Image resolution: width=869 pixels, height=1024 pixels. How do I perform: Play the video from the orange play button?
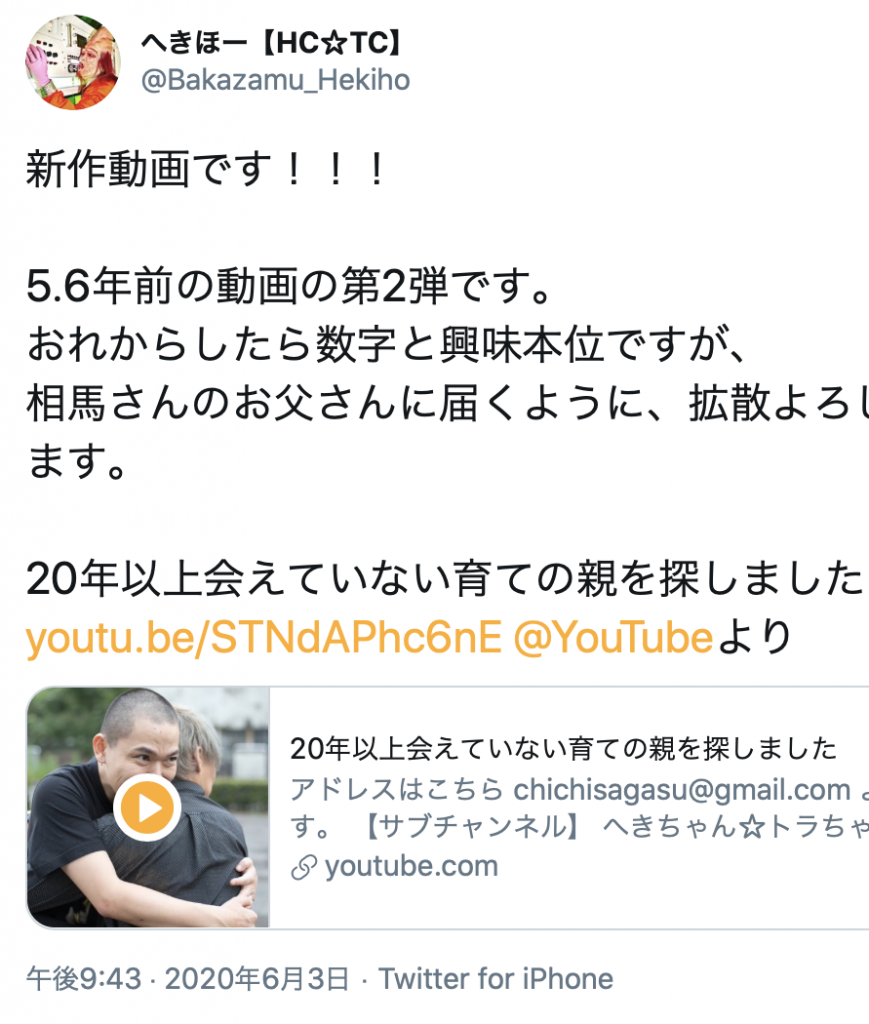(x=147, y=808)
